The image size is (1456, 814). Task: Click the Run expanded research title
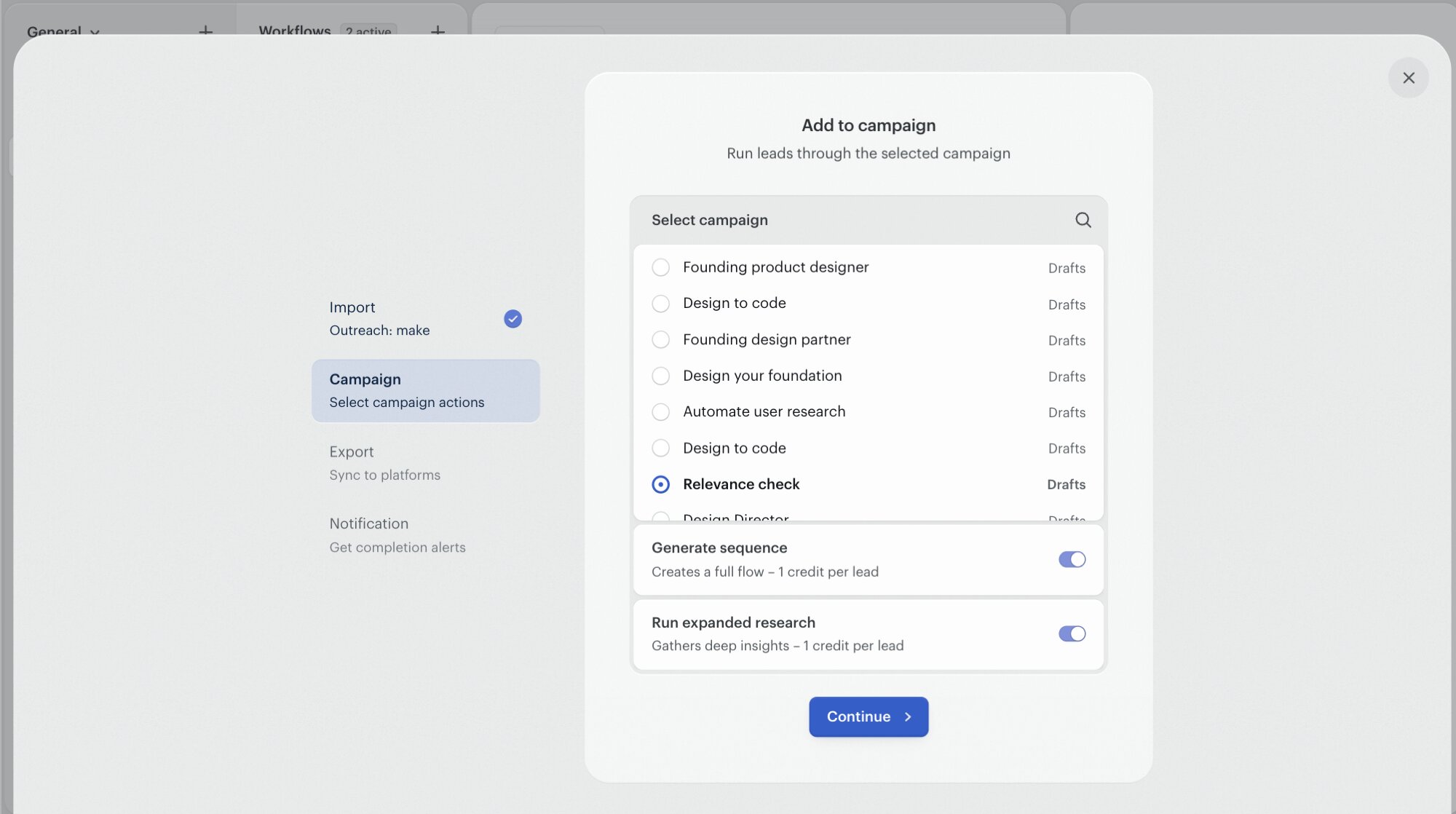point(733,623)
